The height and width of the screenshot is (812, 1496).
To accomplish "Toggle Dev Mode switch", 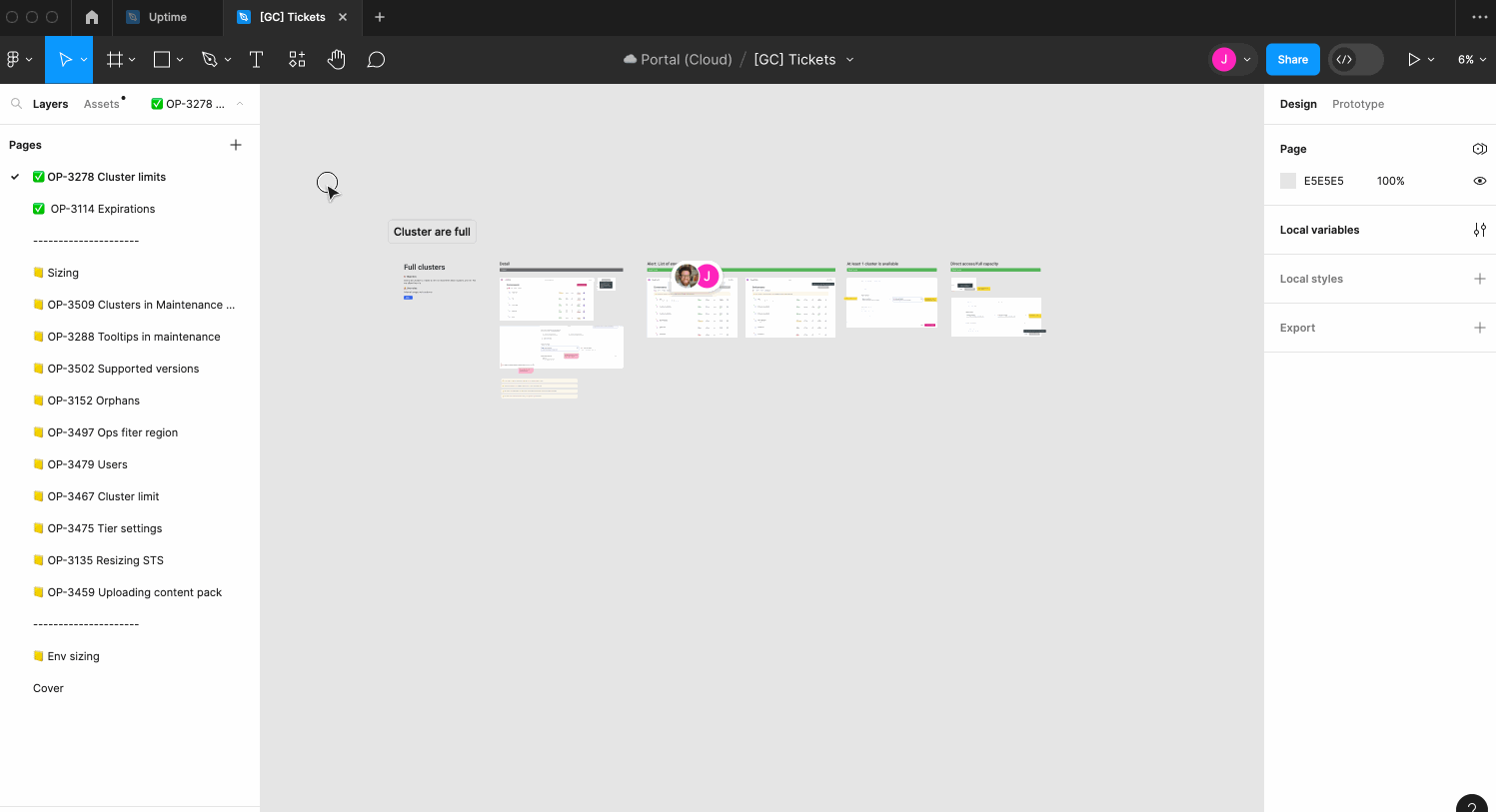I will point(1355,60).
